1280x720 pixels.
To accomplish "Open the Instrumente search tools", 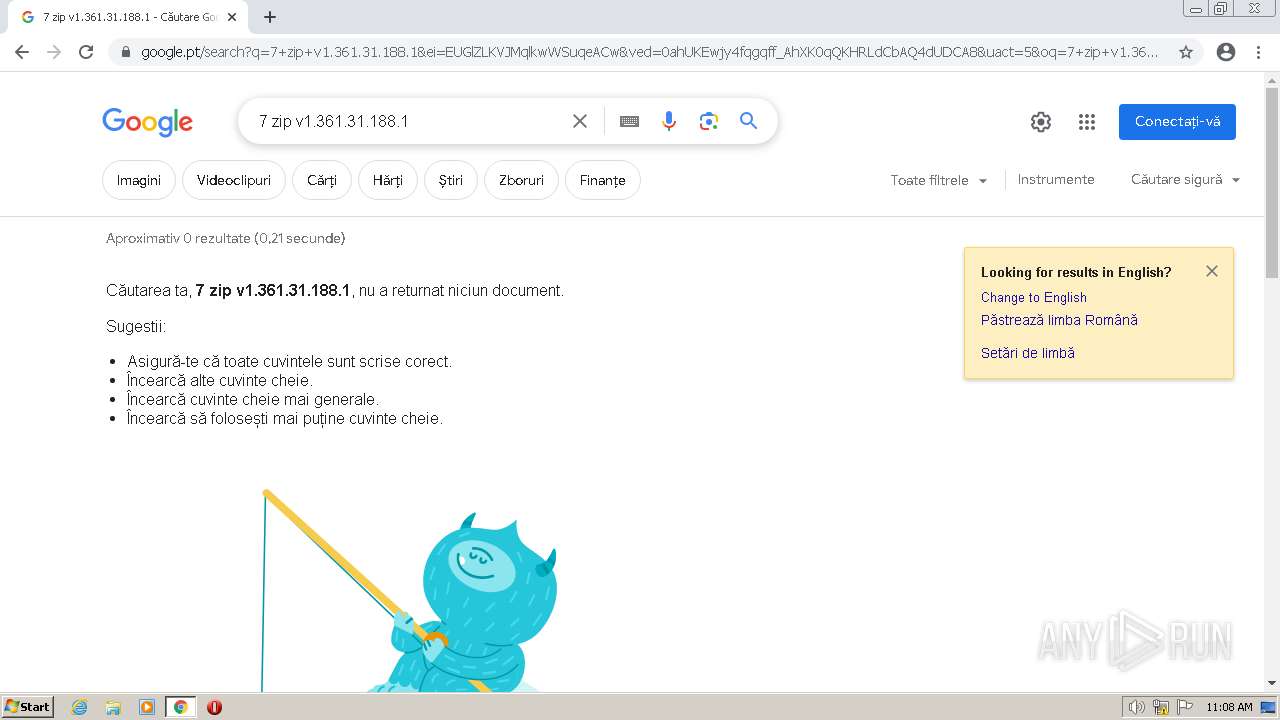I will pyautogui.click(x=1056, y=180).
